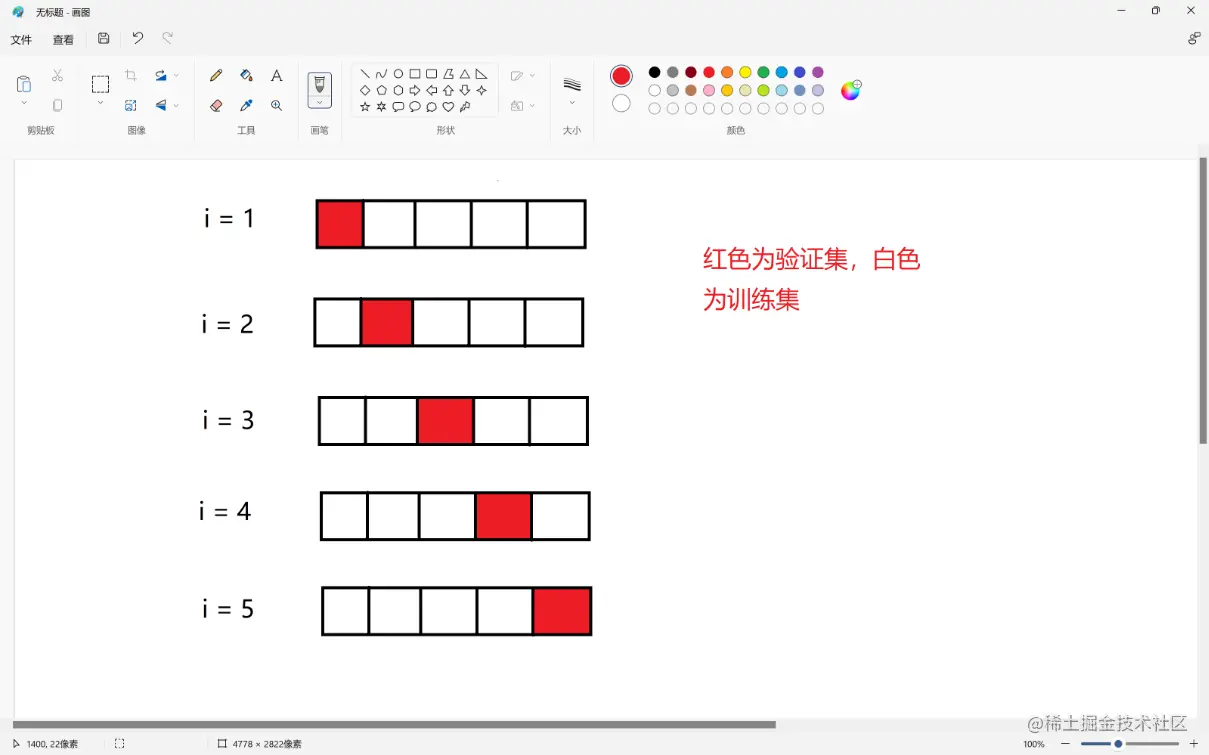The width and height of the screenshot is (1209, 755).
Task: Select the Pencil tool
Action: [x=216, y=76]
